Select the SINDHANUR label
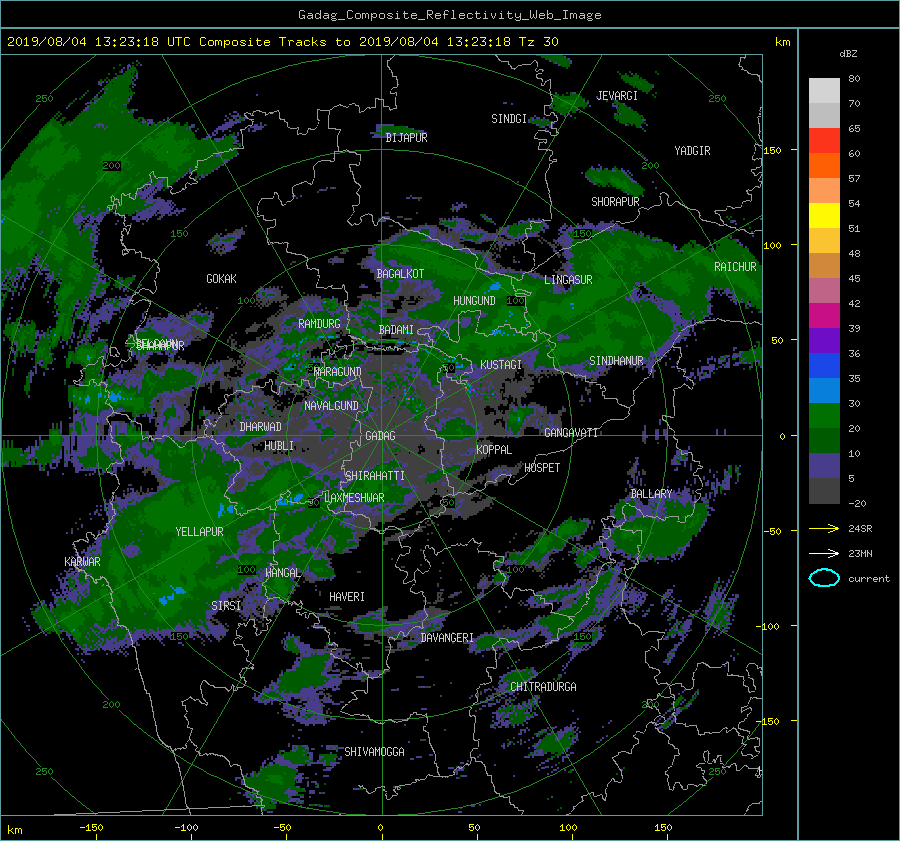 click(x=616, y=361)
